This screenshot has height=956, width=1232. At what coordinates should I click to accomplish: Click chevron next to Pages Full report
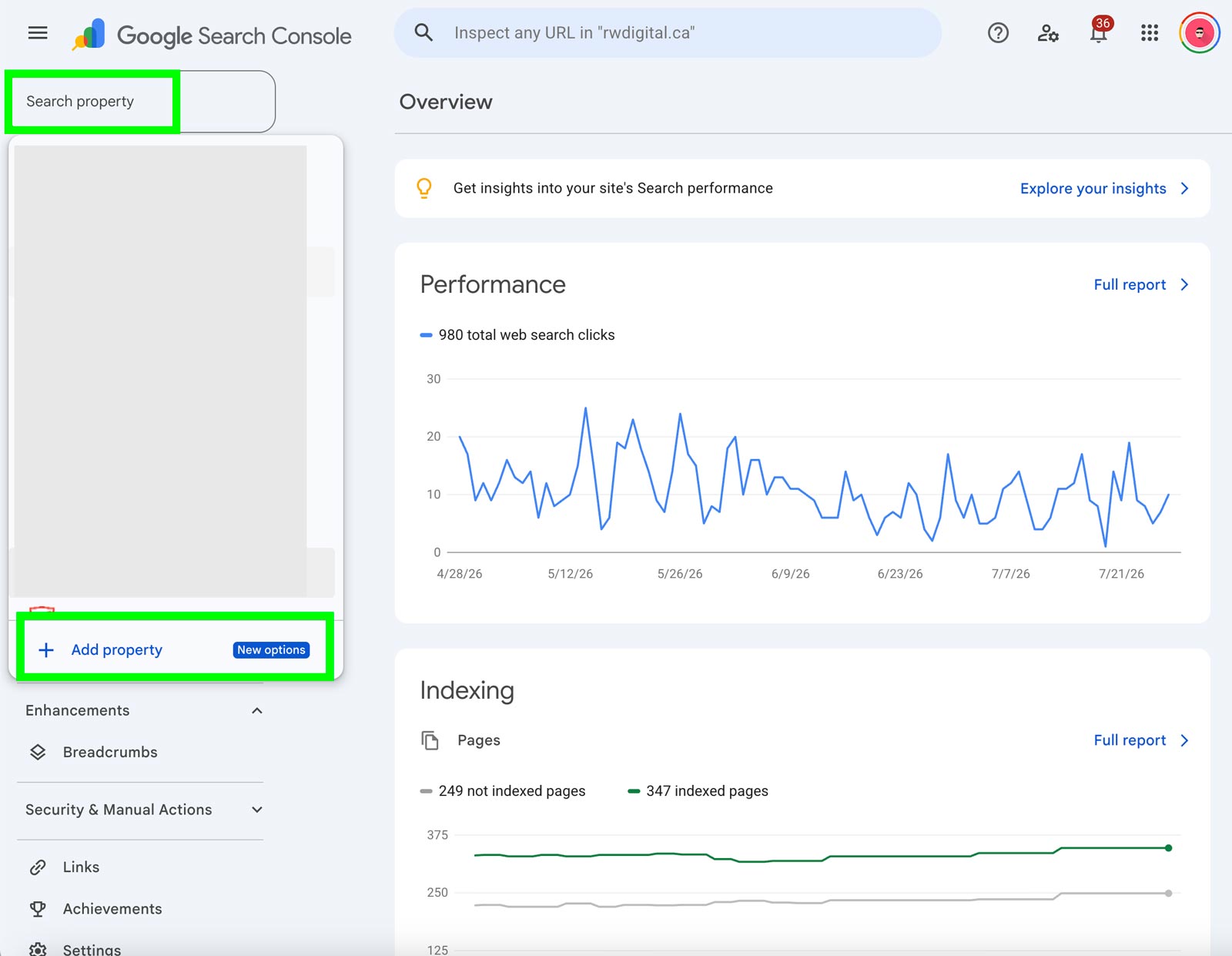[1184, 740]
